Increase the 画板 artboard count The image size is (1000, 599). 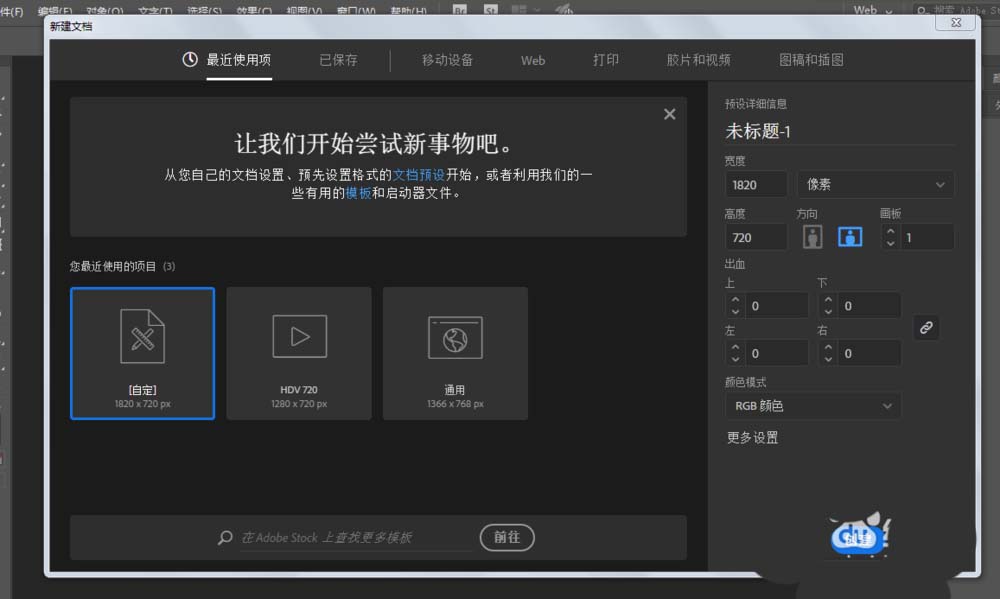(890, 232)
